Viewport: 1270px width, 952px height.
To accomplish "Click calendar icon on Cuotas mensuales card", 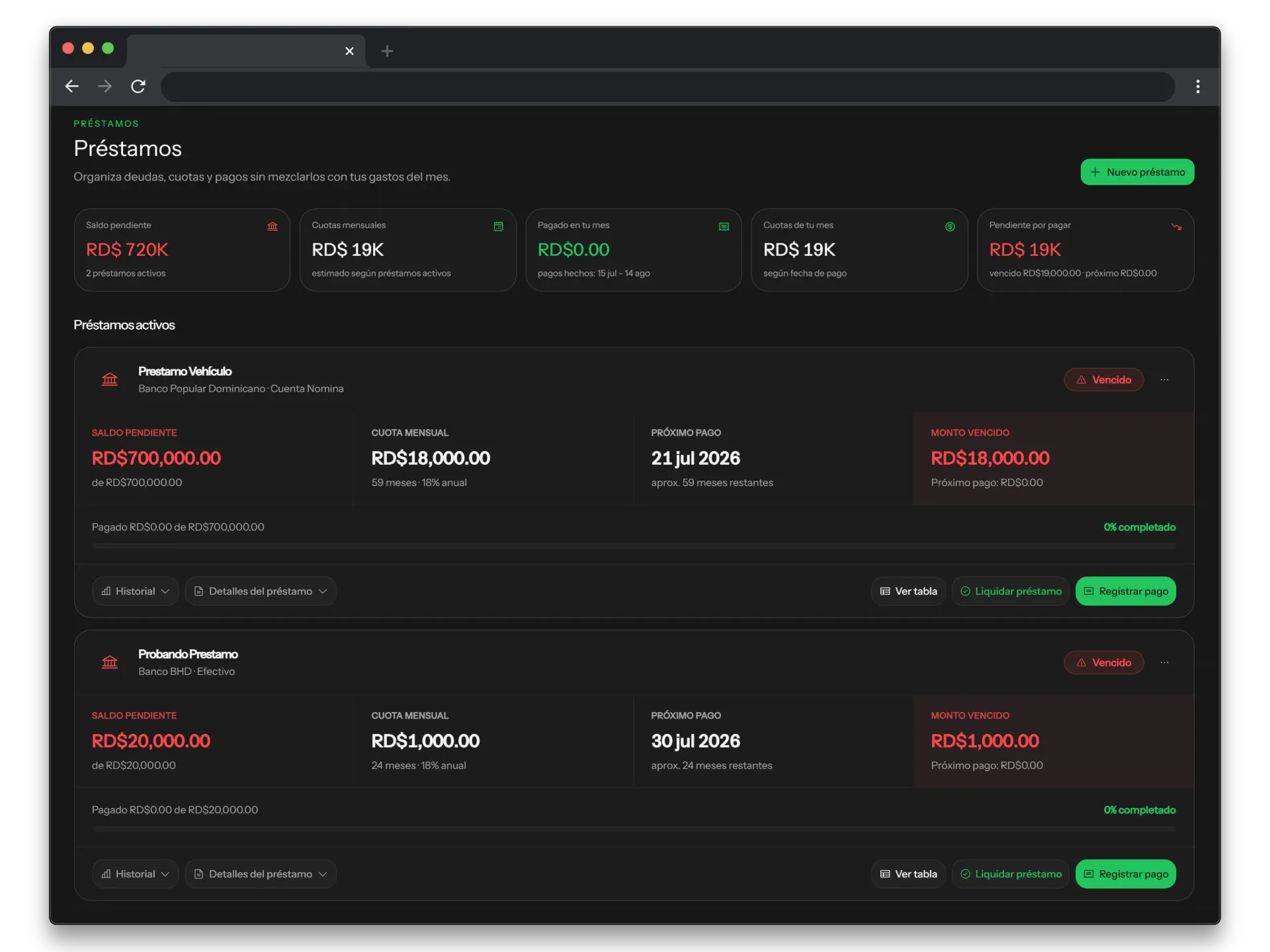I will click(x=498, y=226).
